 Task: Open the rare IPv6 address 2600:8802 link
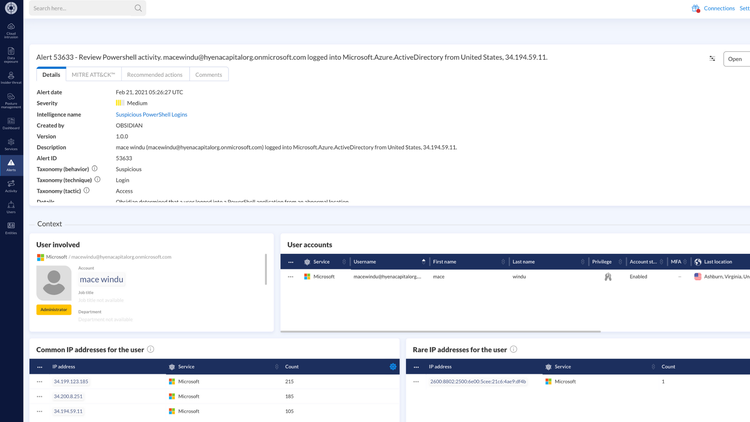pyautogui.click(x=478, y=381)
